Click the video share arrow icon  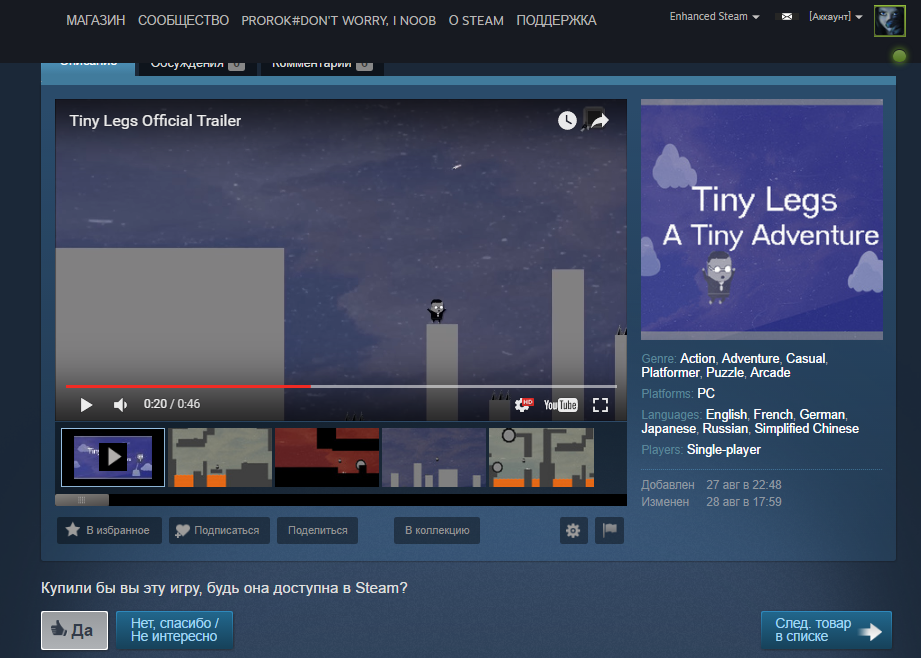(599, 120)
